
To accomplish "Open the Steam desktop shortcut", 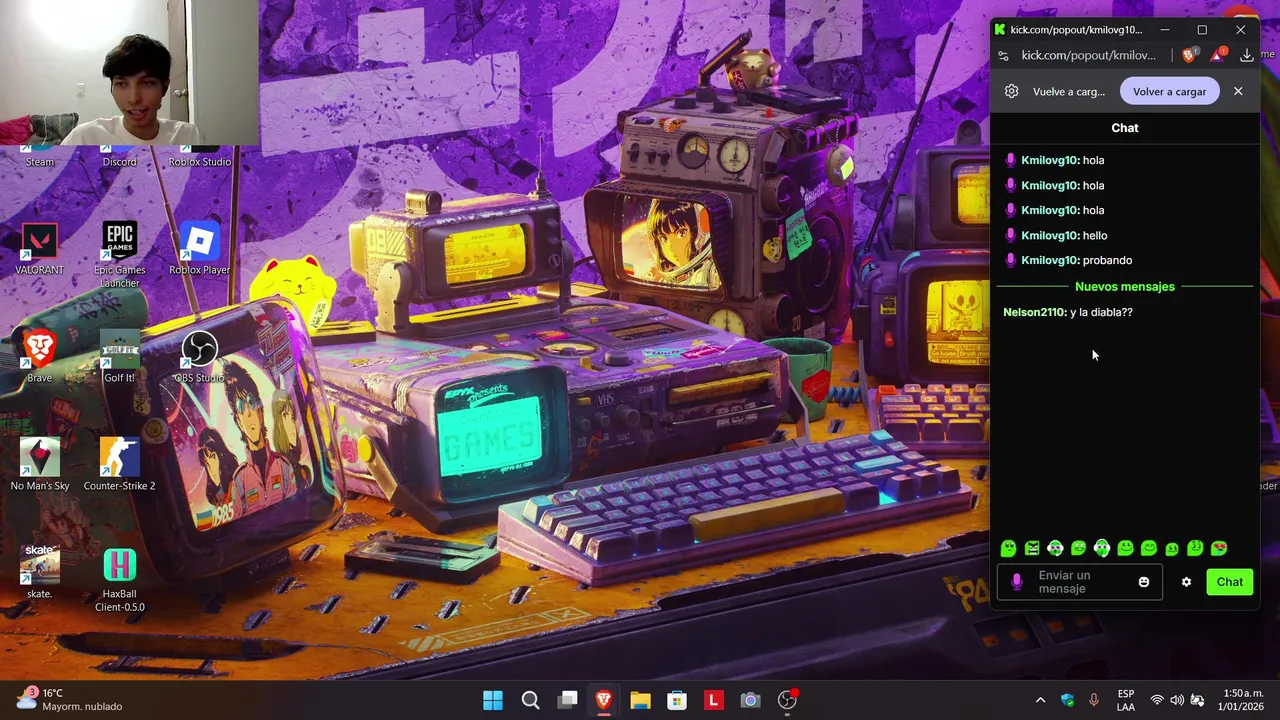I will click(40, 158).
